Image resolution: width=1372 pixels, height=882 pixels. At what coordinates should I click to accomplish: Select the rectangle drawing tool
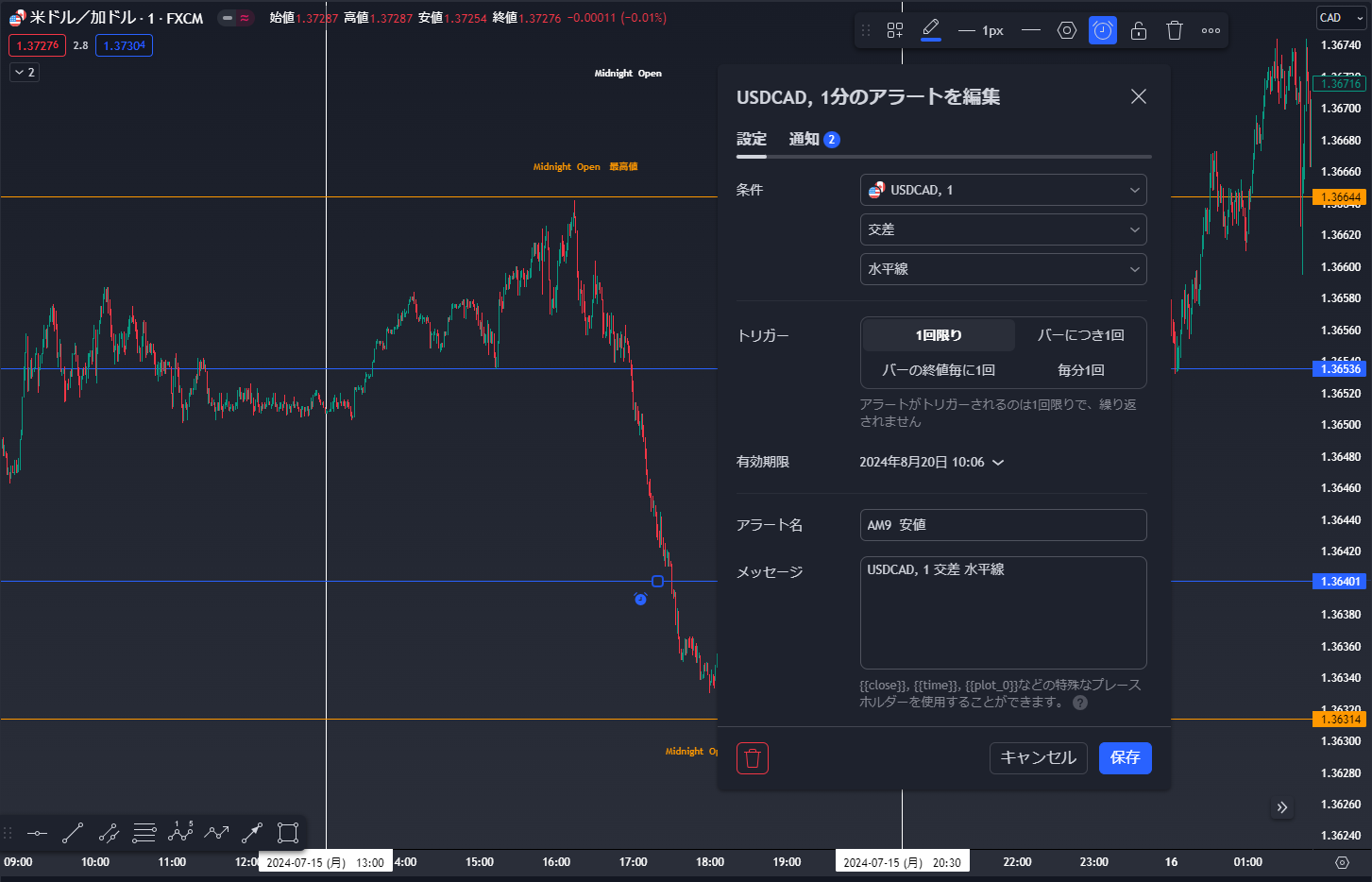(x=288, y=833)
